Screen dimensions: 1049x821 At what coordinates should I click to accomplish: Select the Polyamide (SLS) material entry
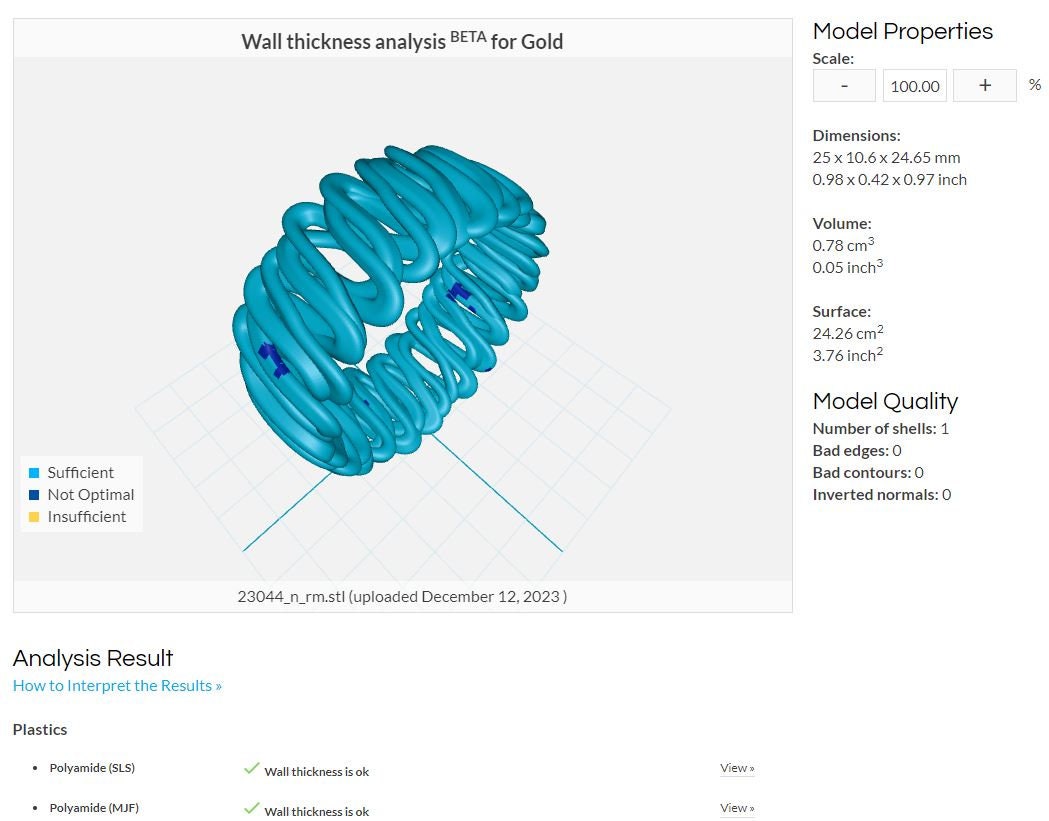click(x=92, y=768)
